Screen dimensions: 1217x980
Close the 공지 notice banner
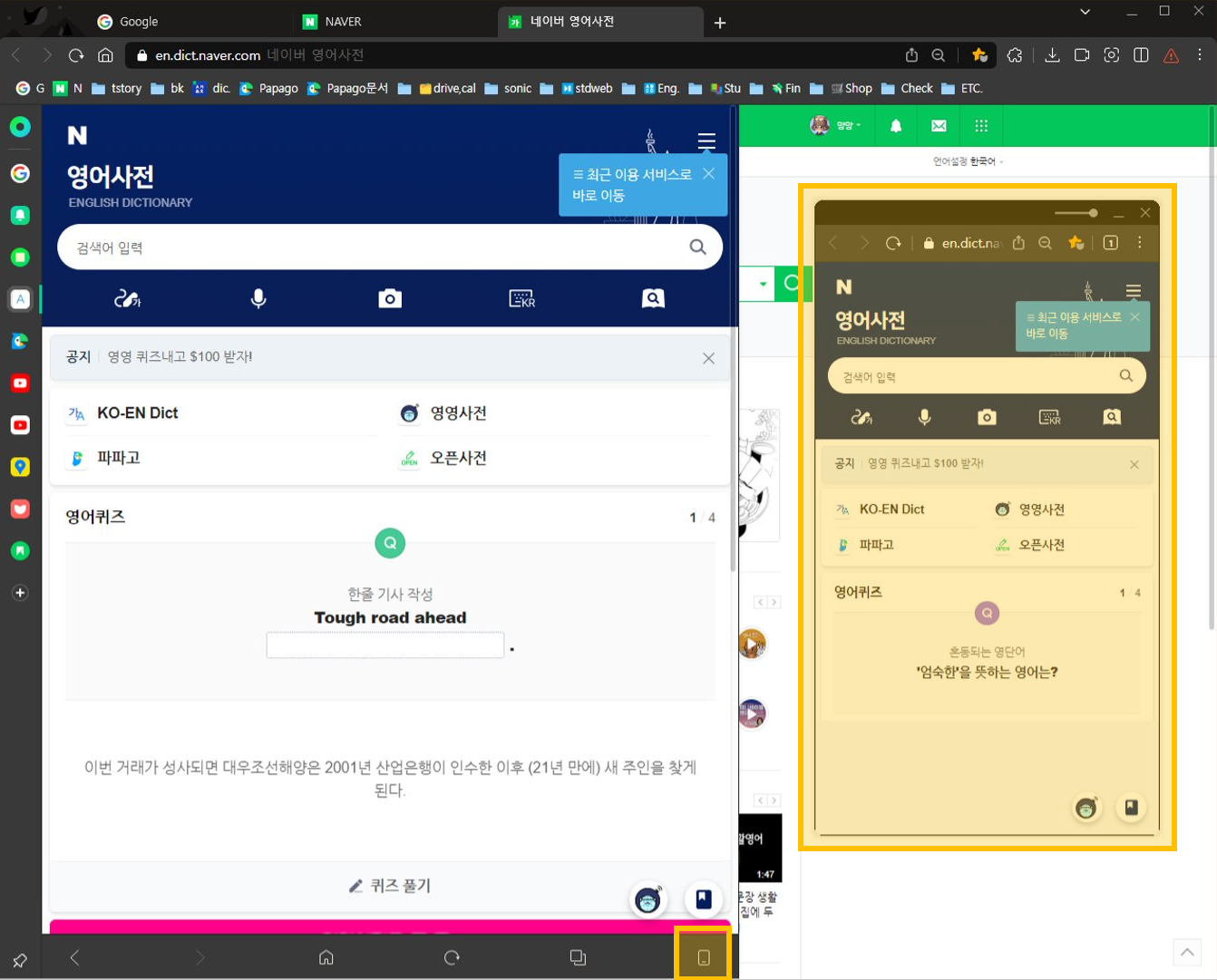(x=709, y=358)
